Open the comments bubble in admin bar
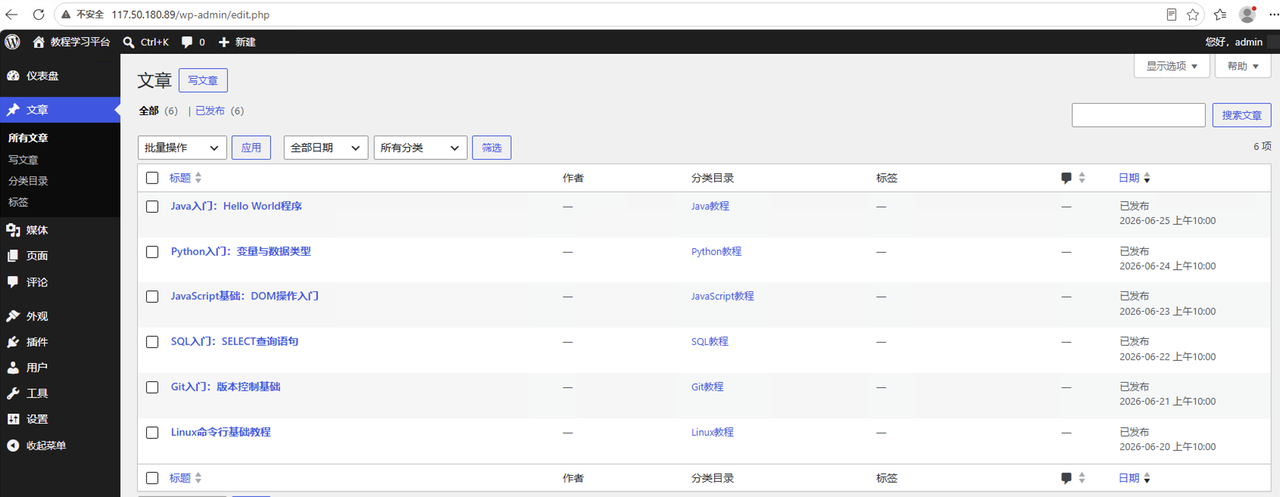The height and width of the screenshot is (497, 1280). coord(193,42)
